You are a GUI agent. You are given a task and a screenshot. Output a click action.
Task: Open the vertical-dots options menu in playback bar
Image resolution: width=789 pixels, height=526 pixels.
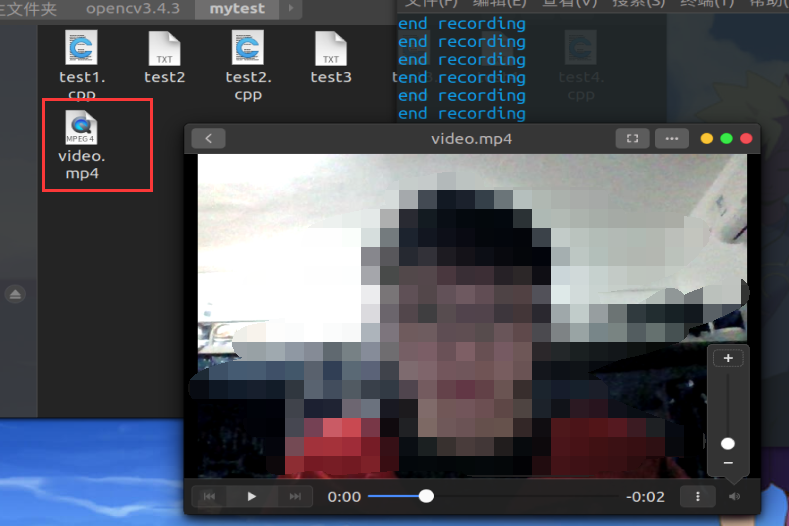(697, 496)
